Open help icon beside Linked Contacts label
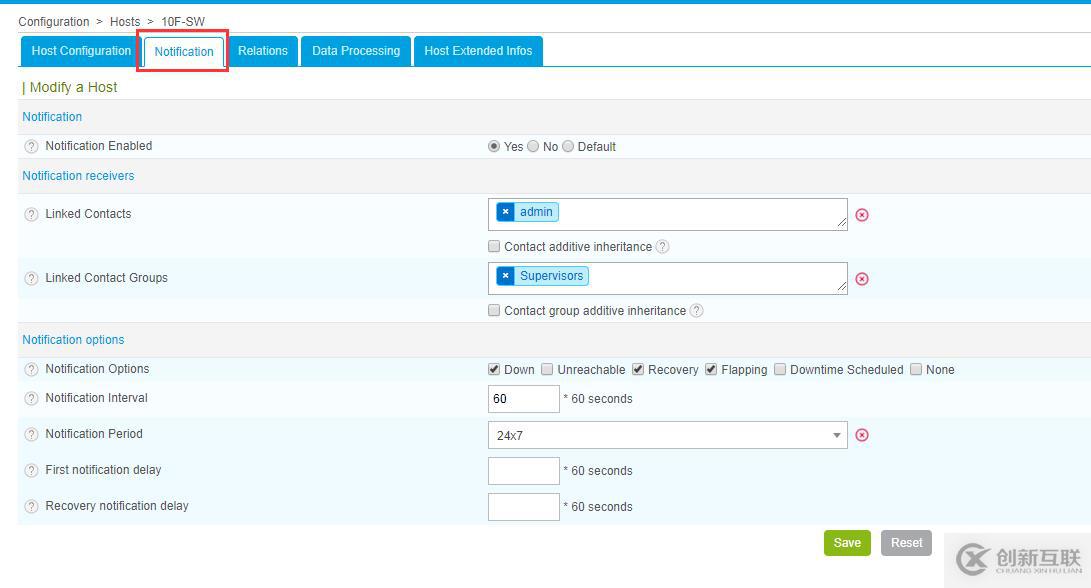The height and width of the screenshot is (588, 1091). [31, 214]
